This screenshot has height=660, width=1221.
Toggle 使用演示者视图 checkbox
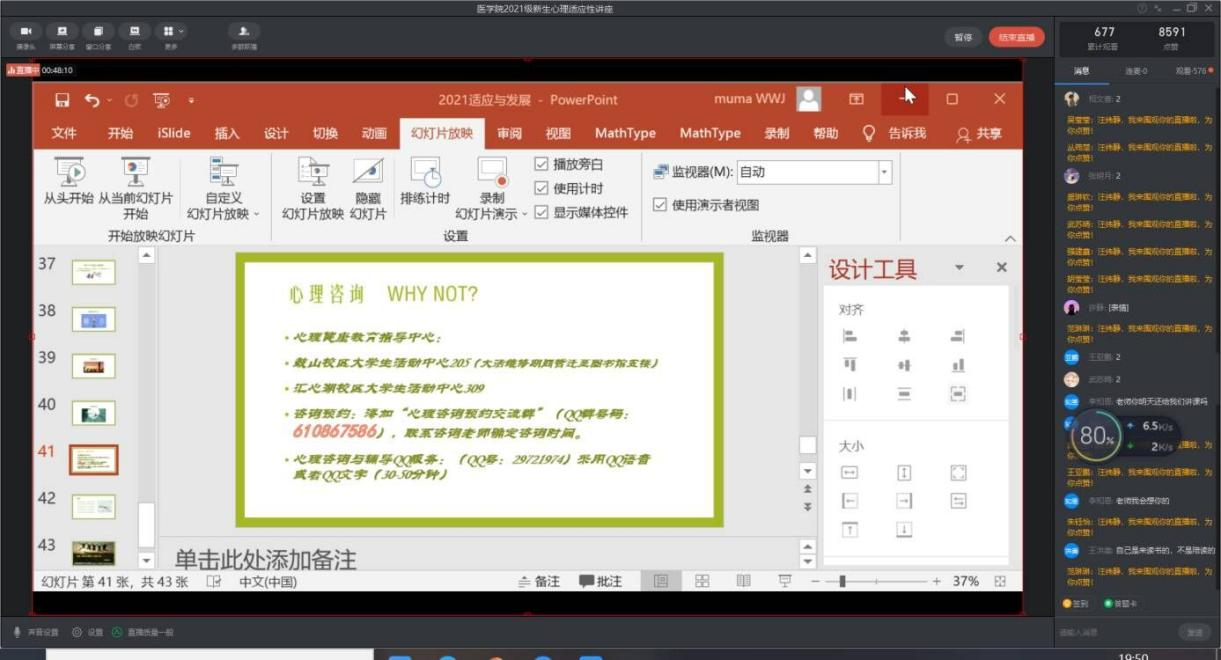coord(660,205)
